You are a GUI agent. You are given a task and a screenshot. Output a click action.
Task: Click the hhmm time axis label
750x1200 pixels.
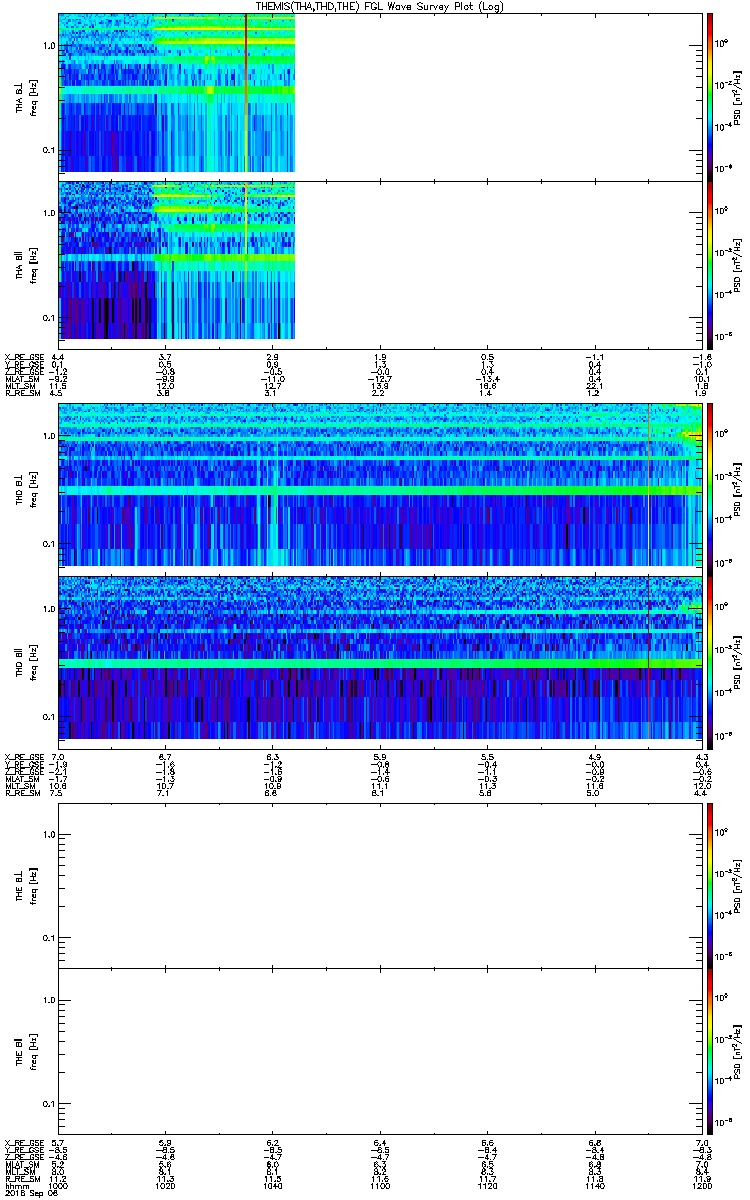coord(16,1187)
